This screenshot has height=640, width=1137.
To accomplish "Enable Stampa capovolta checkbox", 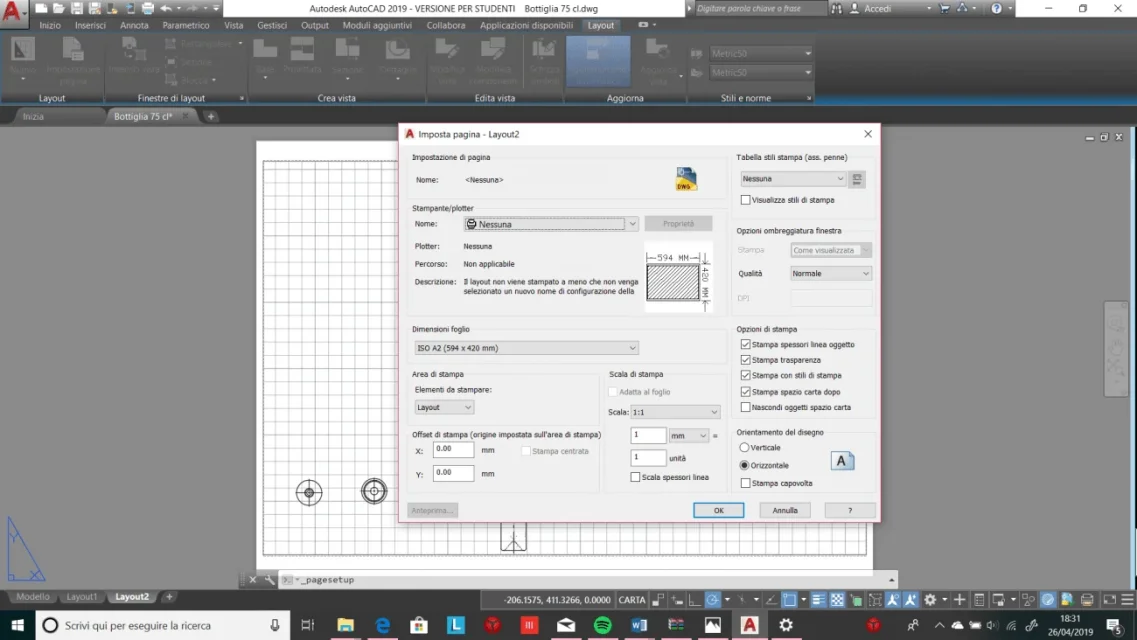I will coord(745,483).
